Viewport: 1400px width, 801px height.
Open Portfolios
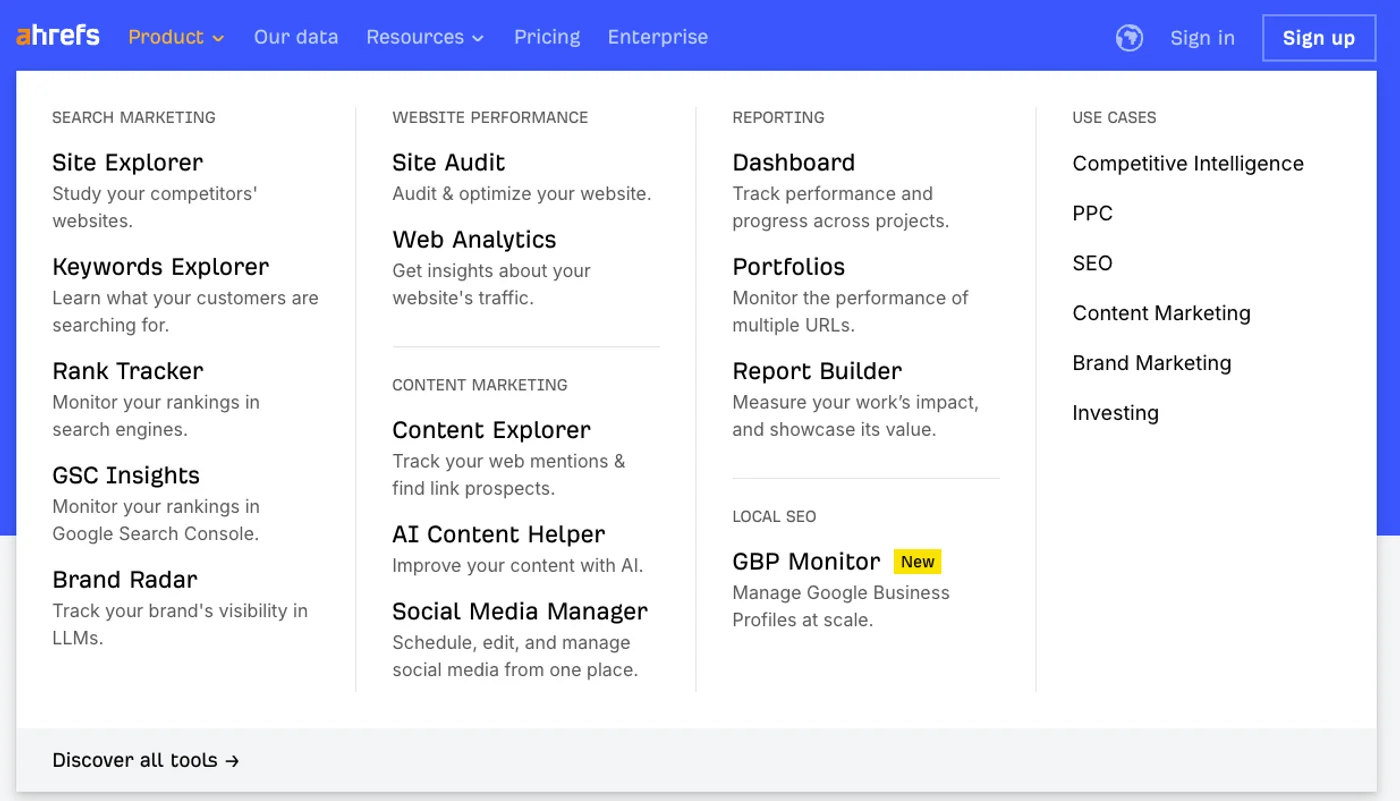[788, 267]
